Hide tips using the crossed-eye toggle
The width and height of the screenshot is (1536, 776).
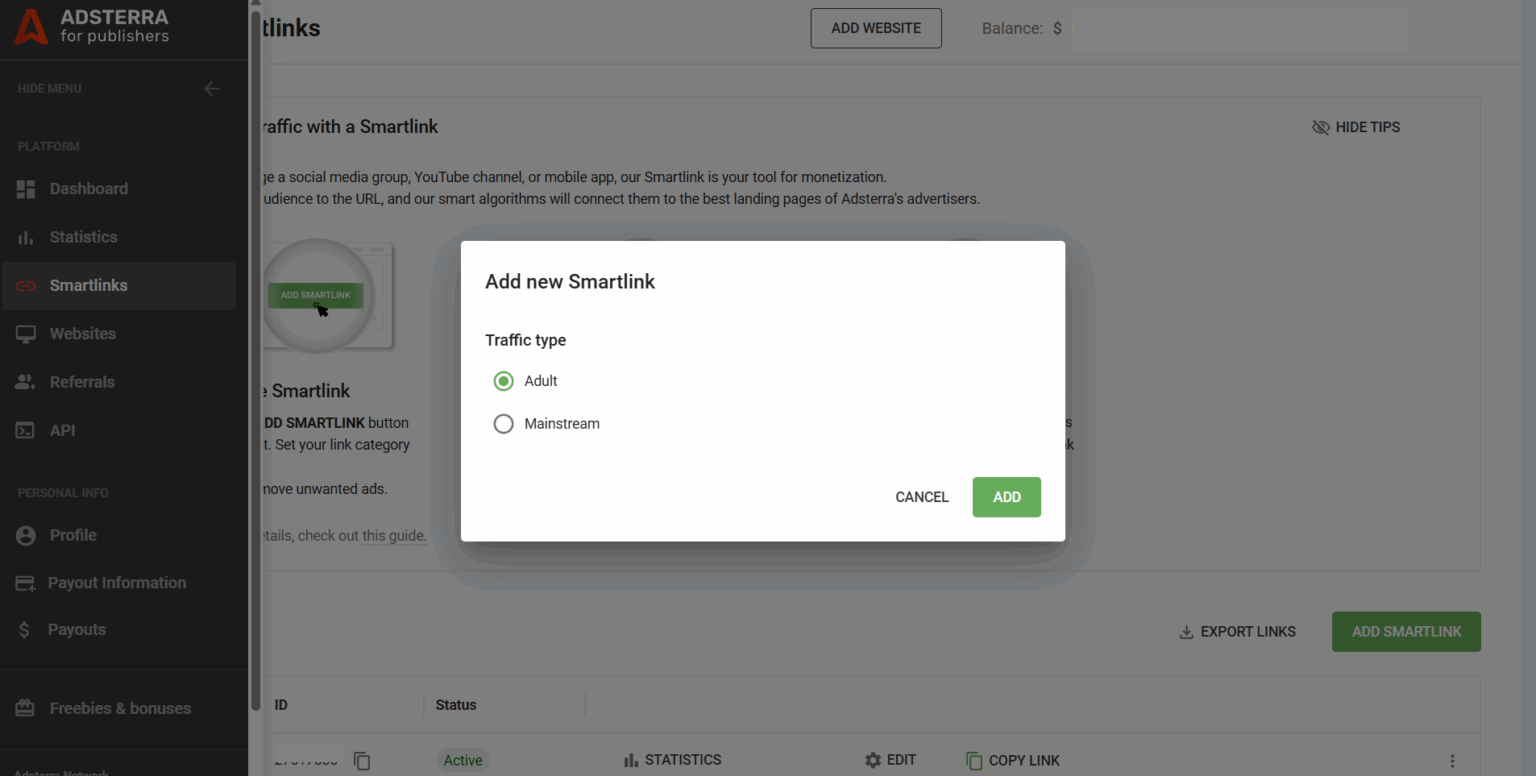coord(1321,127)
